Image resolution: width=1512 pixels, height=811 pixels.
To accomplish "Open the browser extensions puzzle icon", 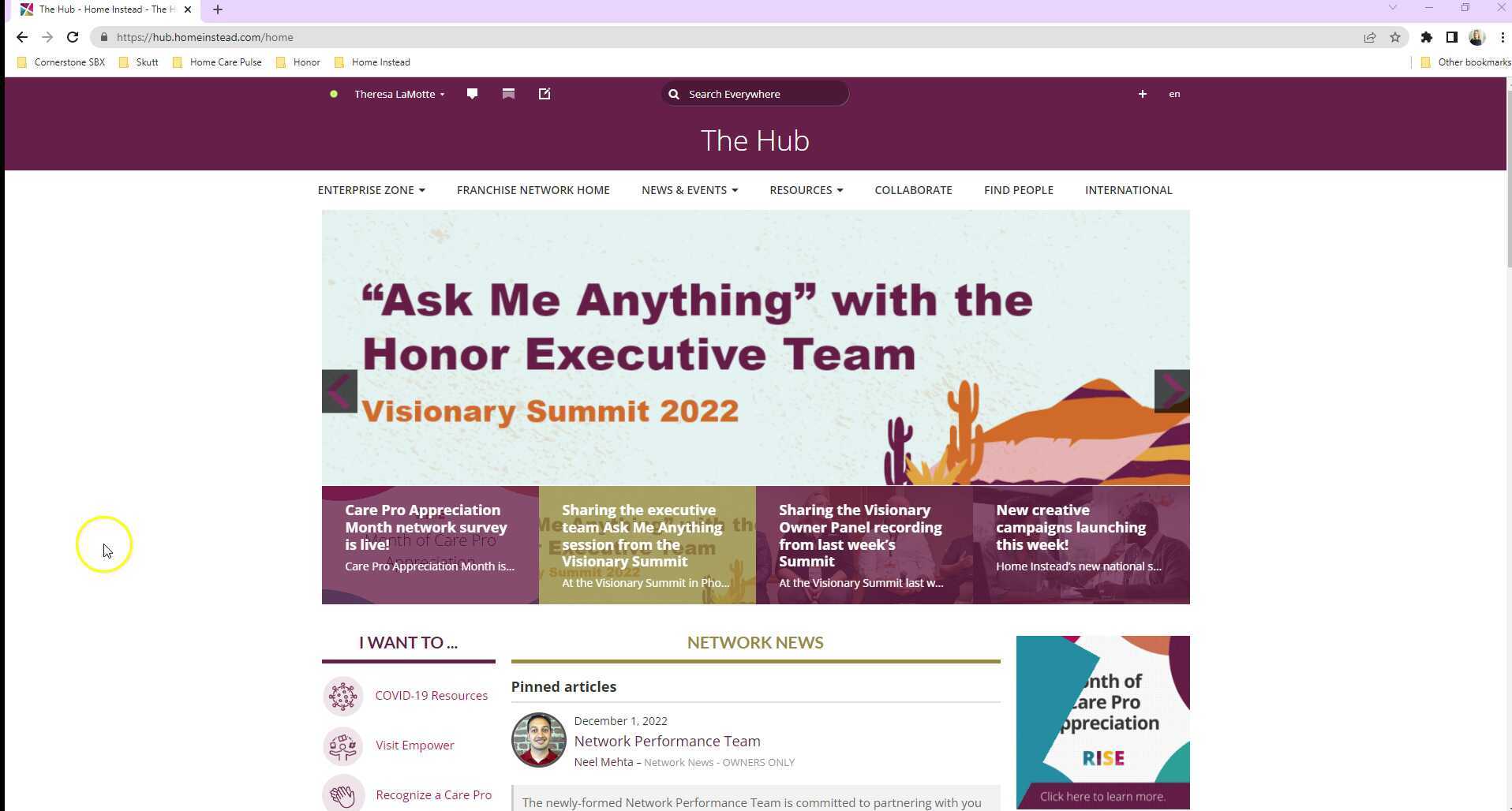I will [1426, 37].
